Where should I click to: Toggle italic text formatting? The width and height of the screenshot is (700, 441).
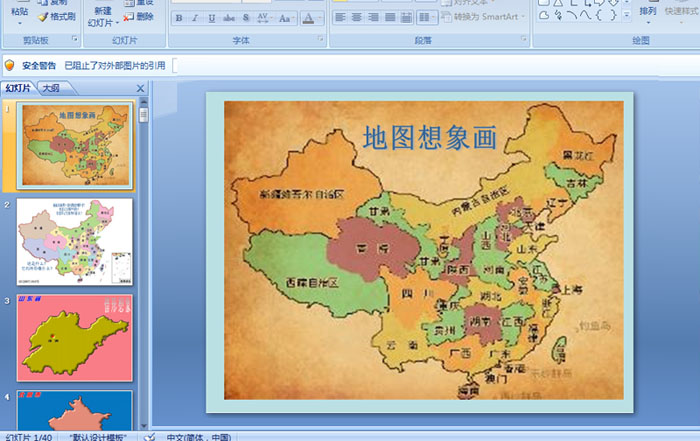tap(195, 18)
